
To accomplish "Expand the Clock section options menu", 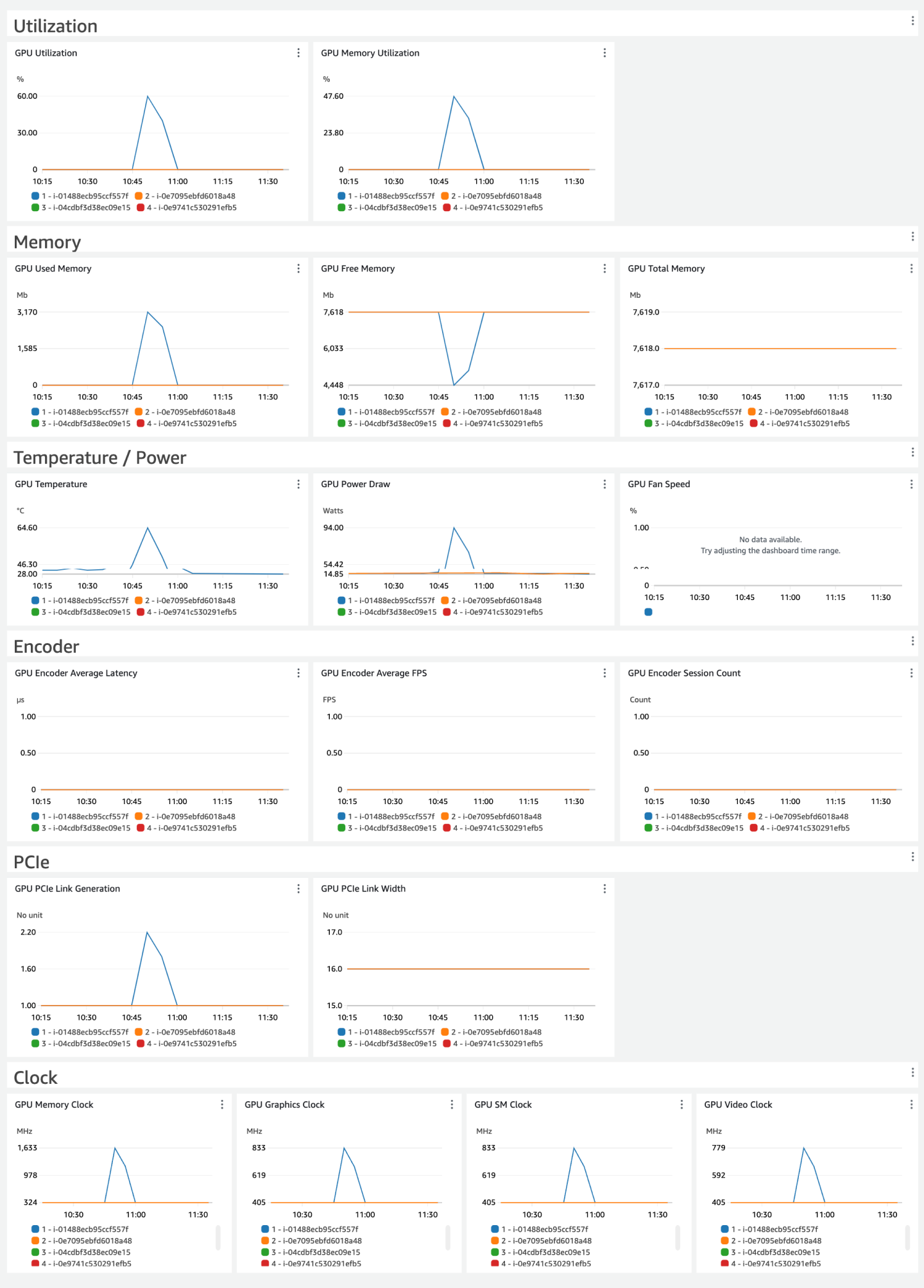I will 912,1072.
